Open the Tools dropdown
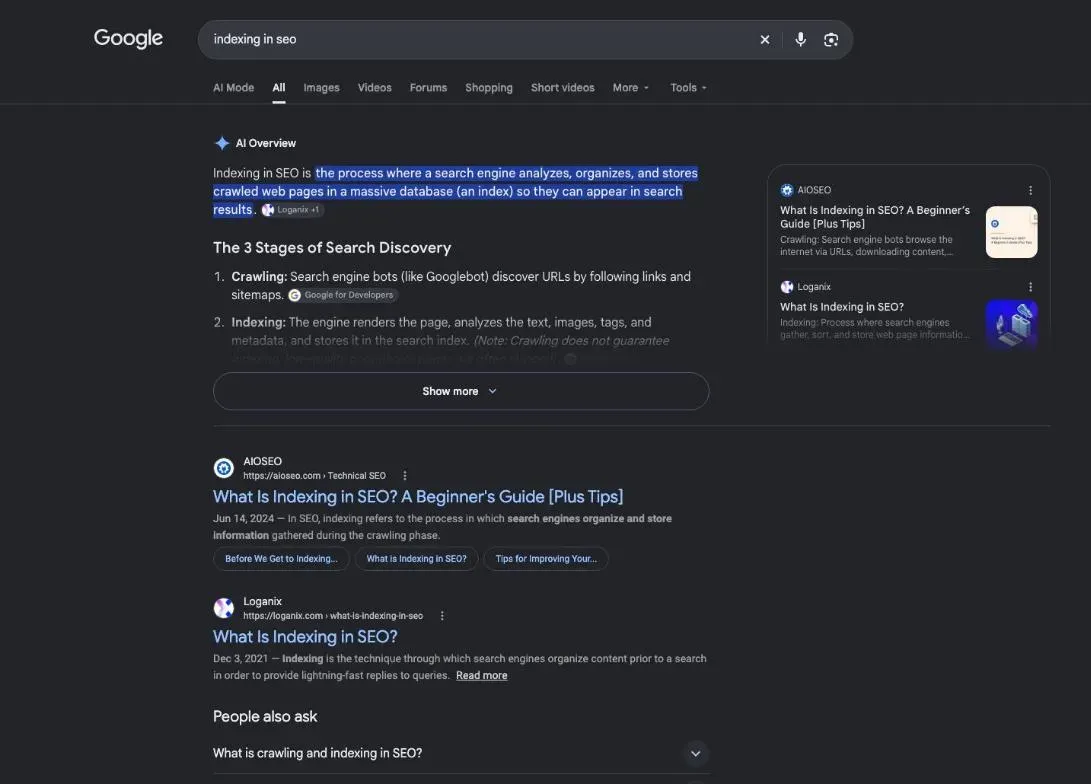Image resolution: width=1091 pixels, height=784 pixels. 688,88
